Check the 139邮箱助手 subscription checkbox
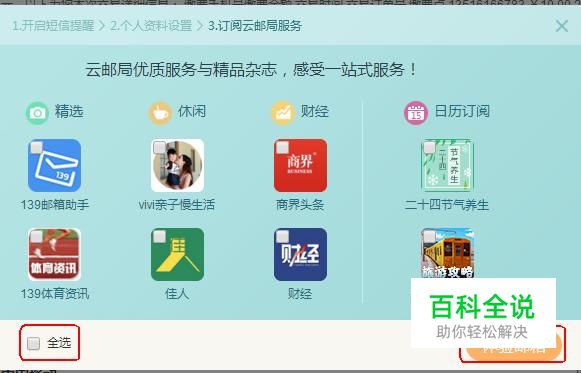The image size is (581, 373). [x=36, y=147]
